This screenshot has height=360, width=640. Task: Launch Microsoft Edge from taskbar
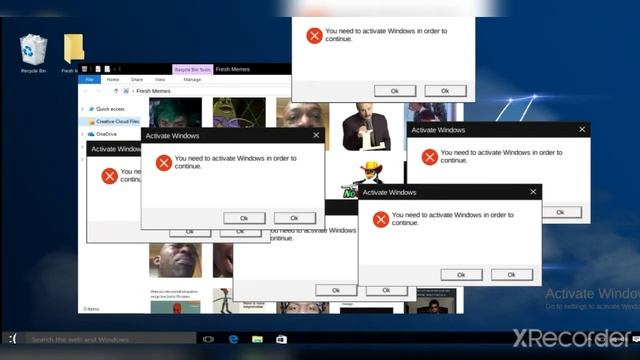[x=233, y=339]
